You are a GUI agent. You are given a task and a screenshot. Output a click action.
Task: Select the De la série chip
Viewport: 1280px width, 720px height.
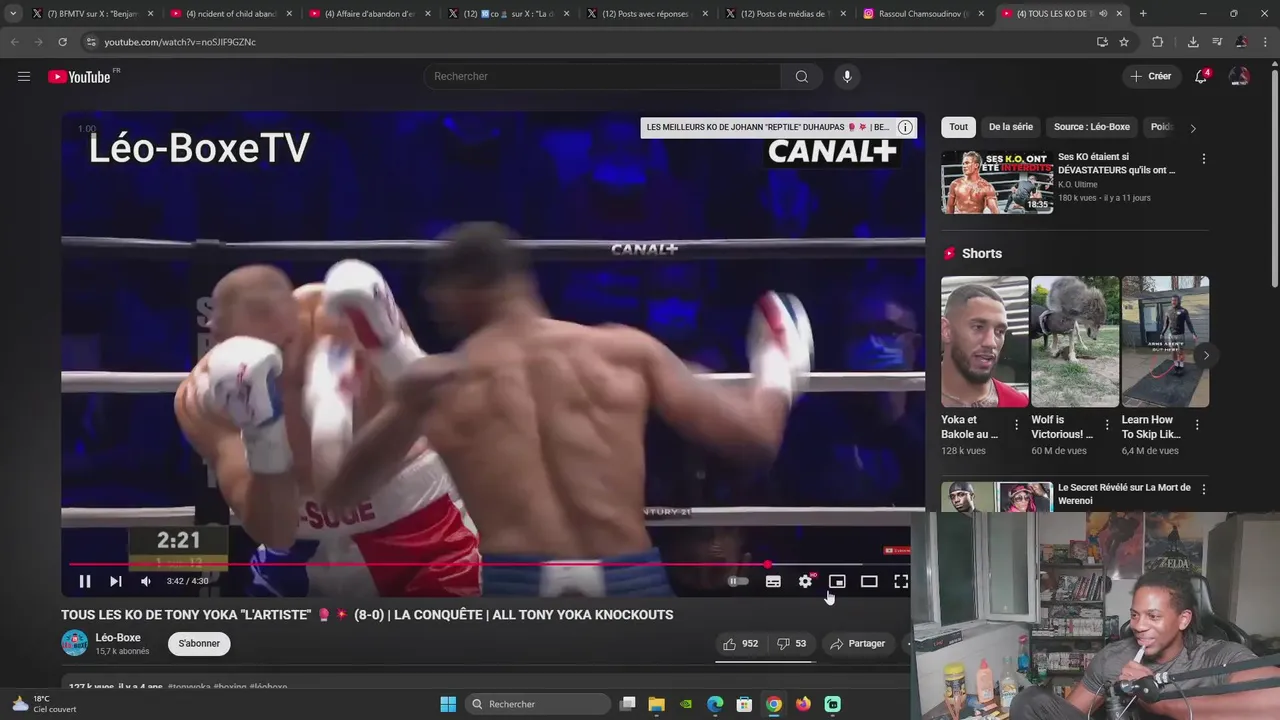pos(1011,127)
